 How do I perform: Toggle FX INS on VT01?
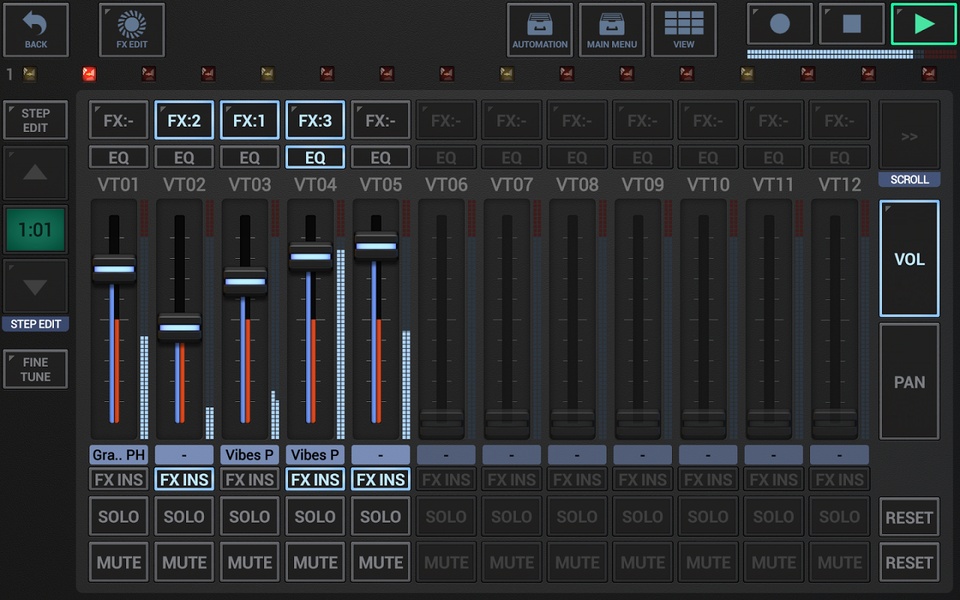(119, 479)
